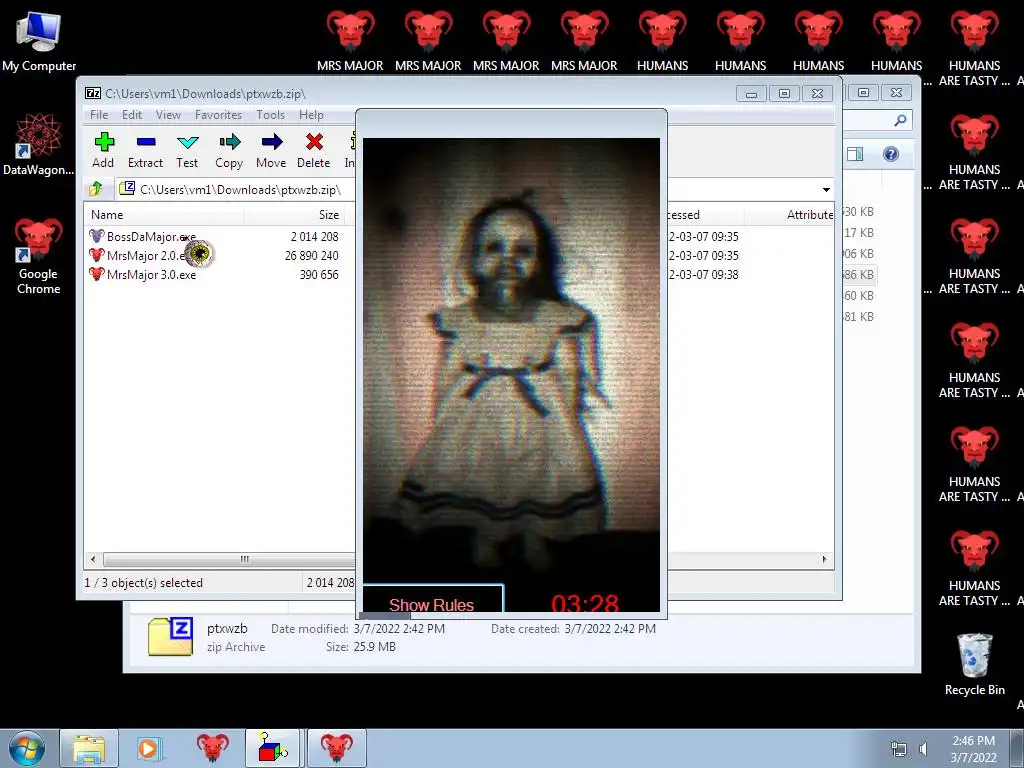This screenshot has height=768, width=1024.
Task: Open the Help menu
Action: pyautogui.click(x=312, y=115)
